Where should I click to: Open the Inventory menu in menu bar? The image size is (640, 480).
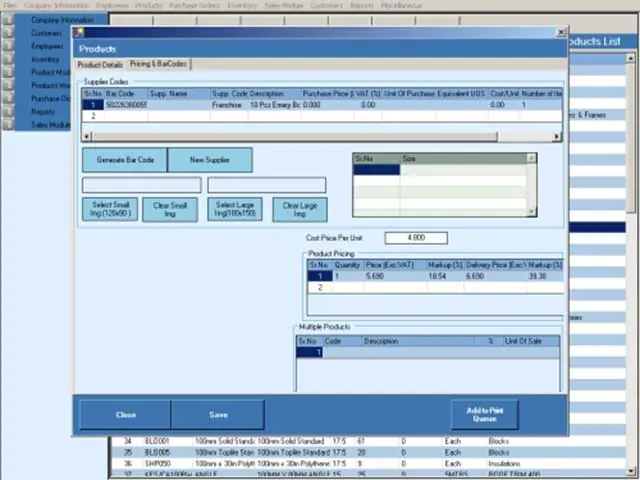pyautogui.click(x=242, y=5)
